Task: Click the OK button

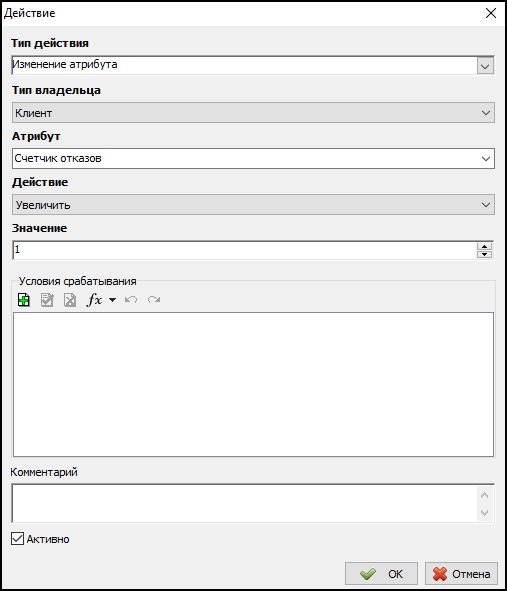Action: [x=381, y=574]
